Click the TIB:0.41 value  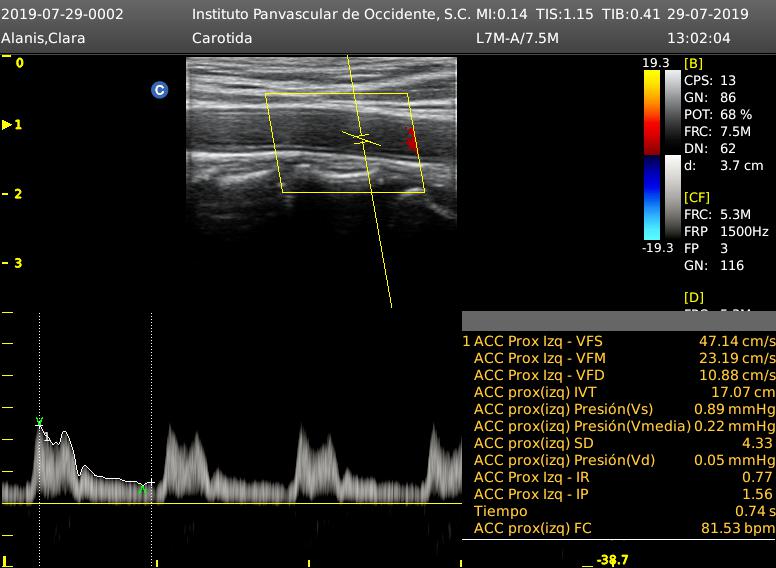point(631,14)
